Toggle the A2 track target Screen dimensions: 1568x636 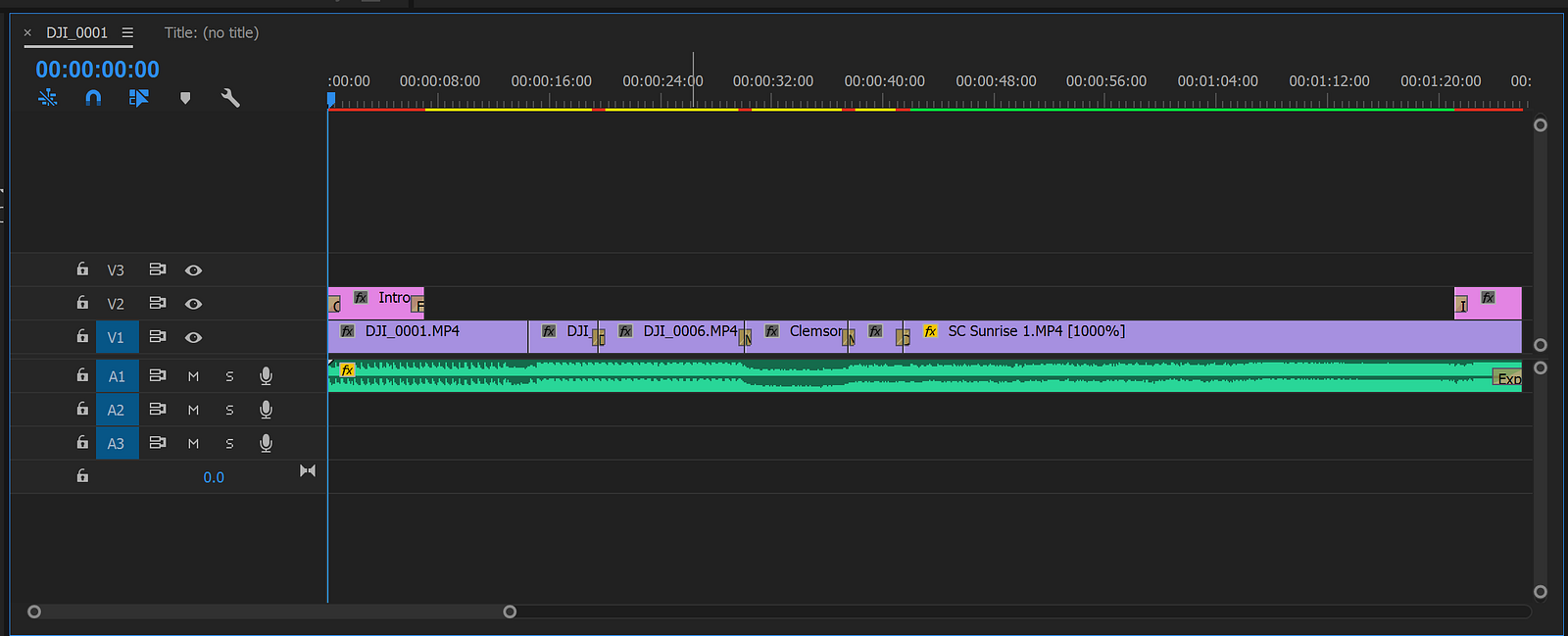click(116, 410)
